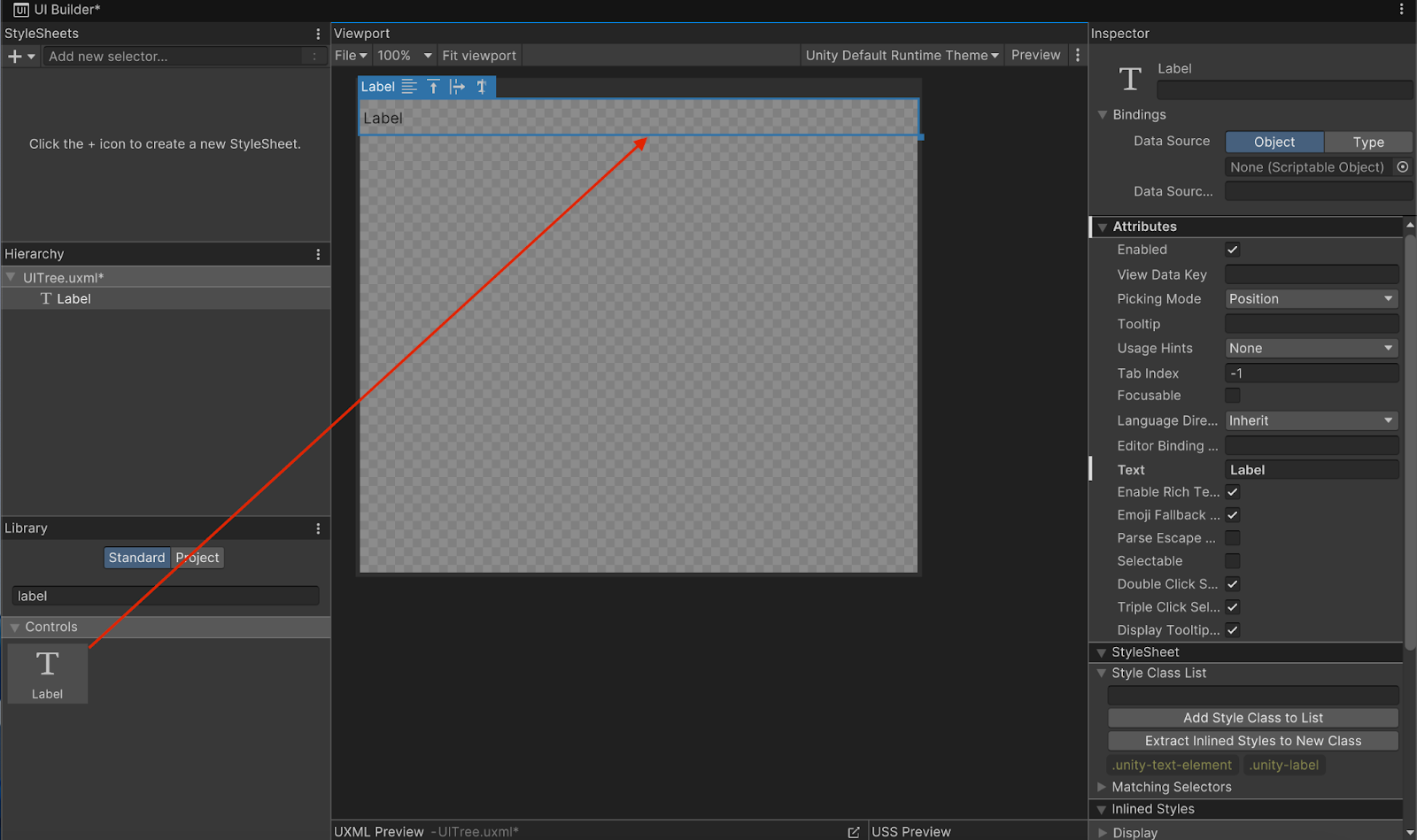This screenshot has height=840, width=1417.
Task: Click the object picker circle for Data Source
Action: (1402, 167)
